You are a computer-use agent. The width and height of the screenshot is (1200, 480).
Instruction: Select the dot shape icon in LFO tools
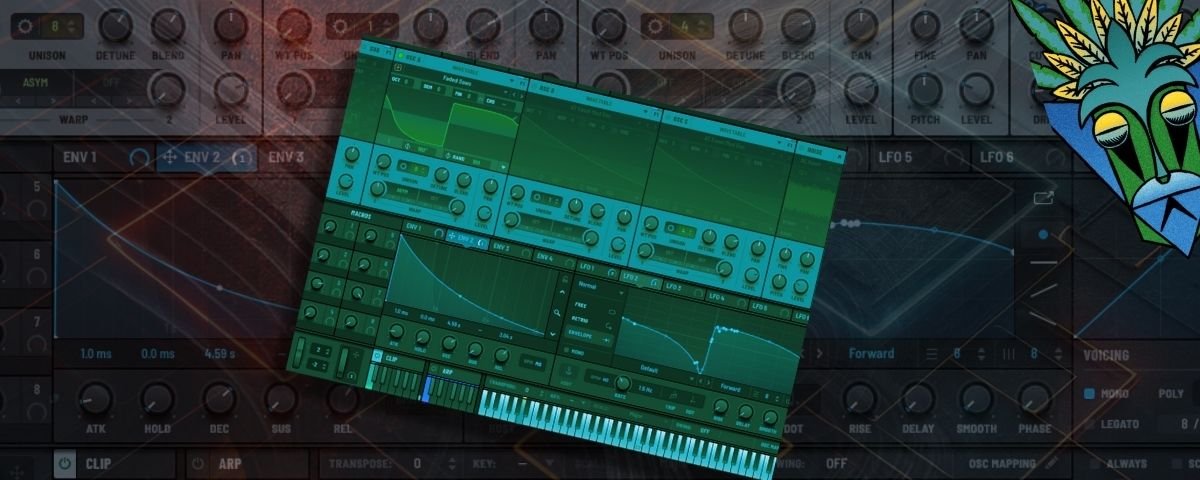coord(1043,234)
